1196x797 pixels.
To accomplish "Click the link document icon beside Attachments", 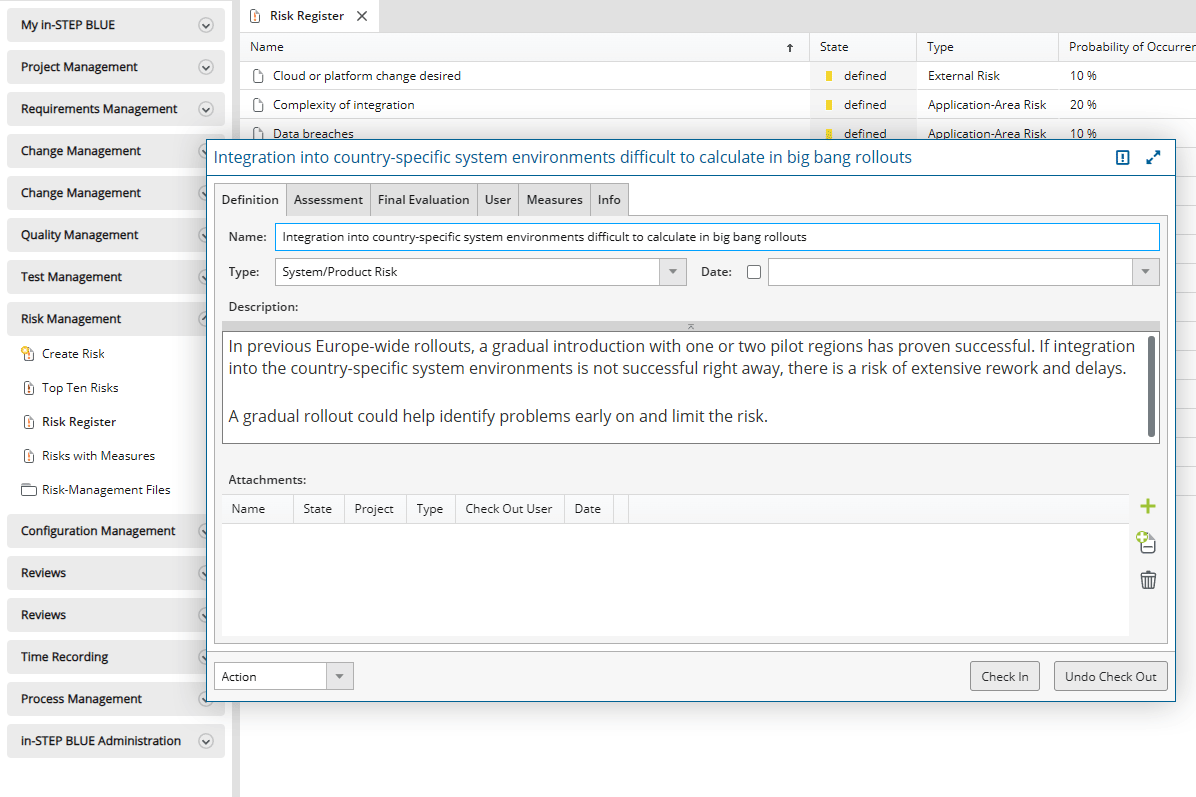I will coord(1147,543).
